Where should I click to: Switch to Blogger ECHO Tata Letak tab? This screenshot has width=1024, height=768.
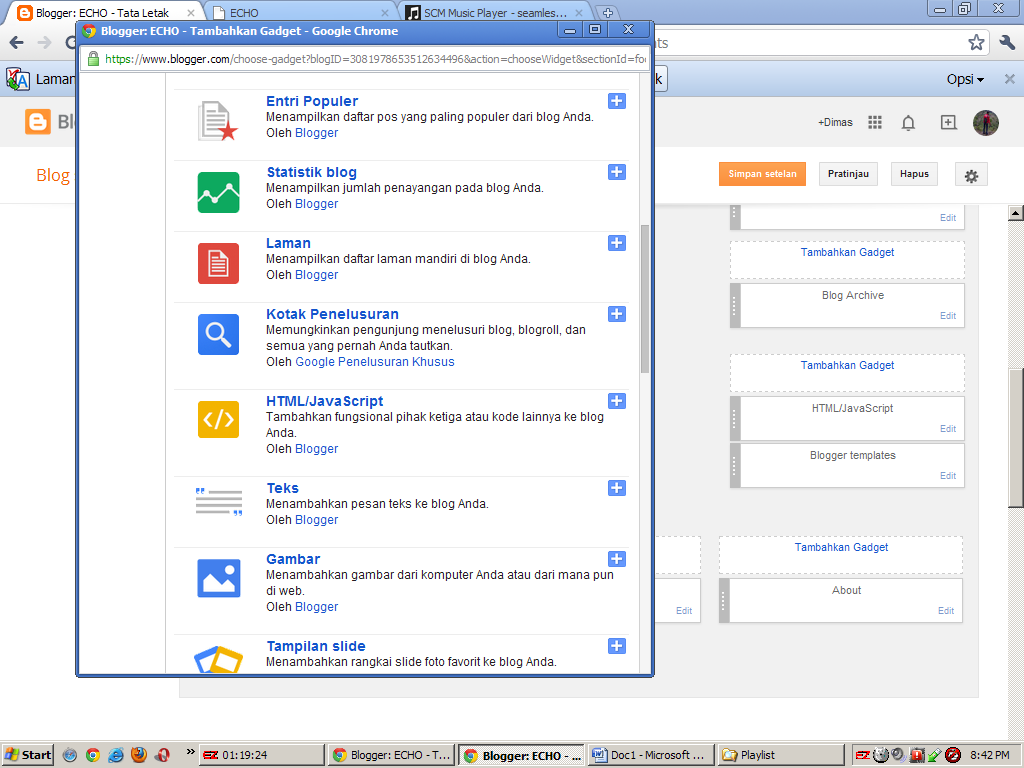click(104, 12)
